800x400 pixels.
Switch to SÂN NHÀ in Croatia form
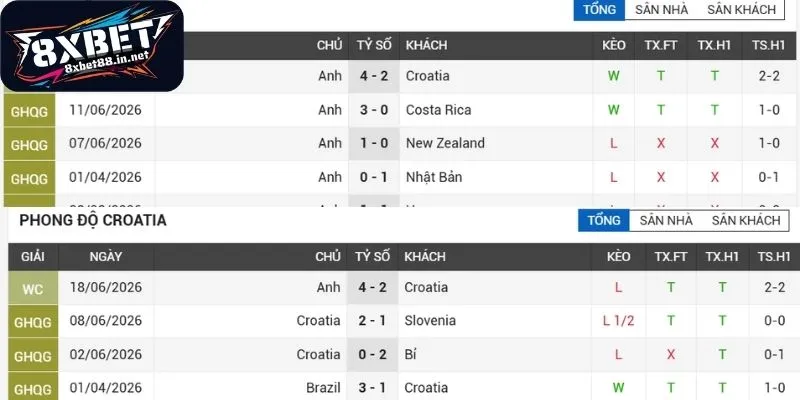tap(666, 220)
